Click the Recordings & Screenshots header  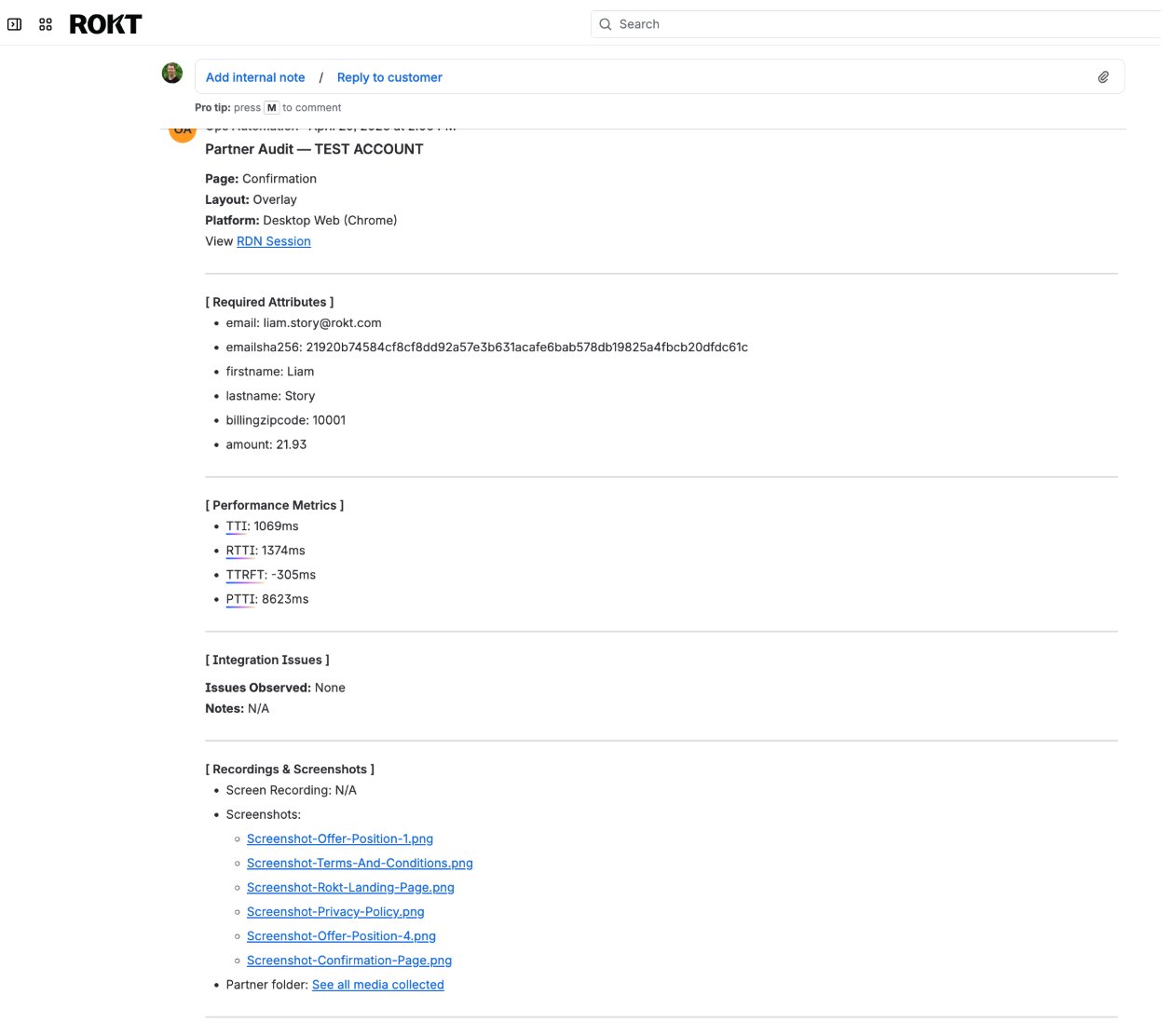tap(290, 769)
